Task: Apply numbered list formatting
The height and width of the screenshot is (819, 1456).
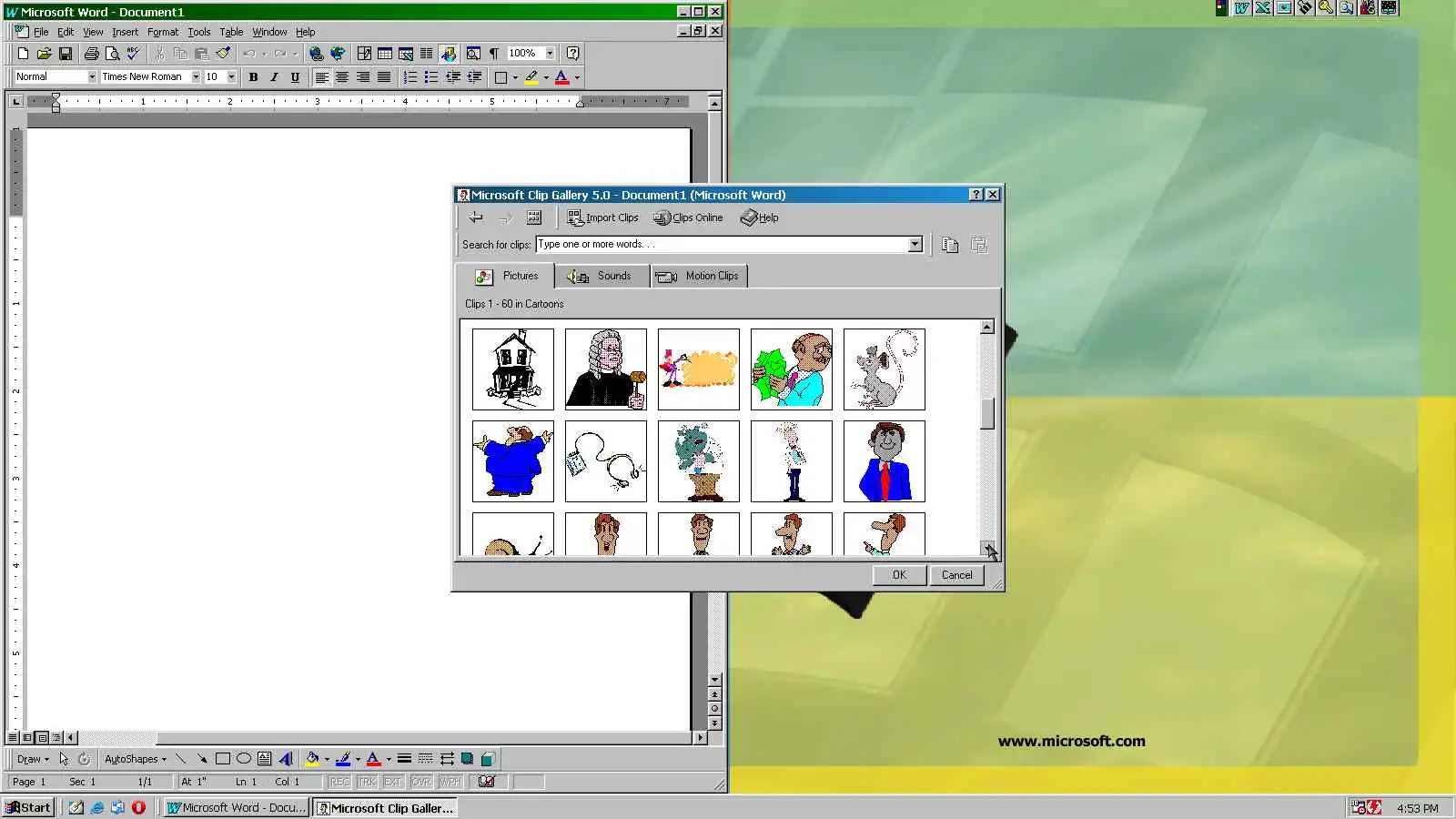Action: click(x=410, y=77)
